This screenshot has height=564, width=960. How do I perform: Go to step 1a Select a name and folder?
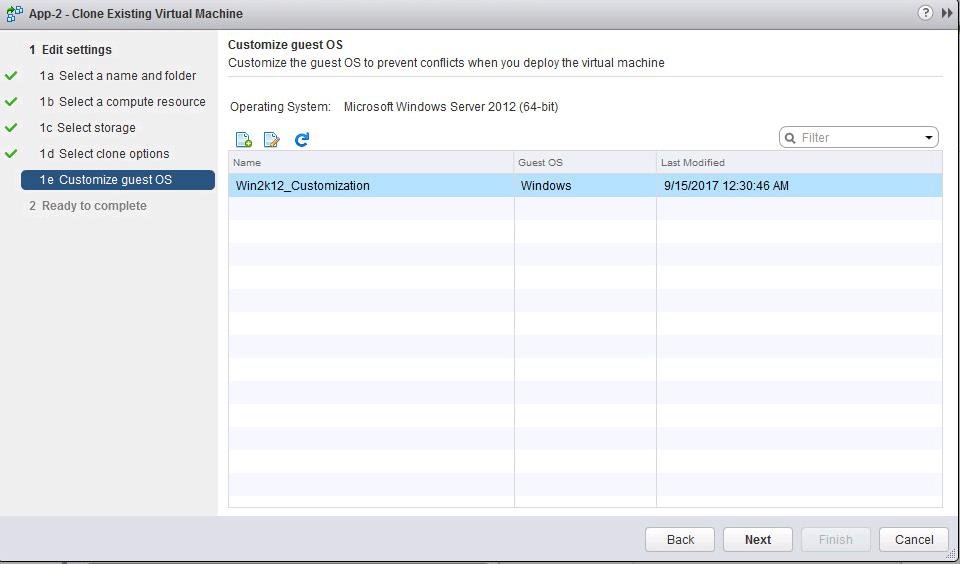click(118, 76)
